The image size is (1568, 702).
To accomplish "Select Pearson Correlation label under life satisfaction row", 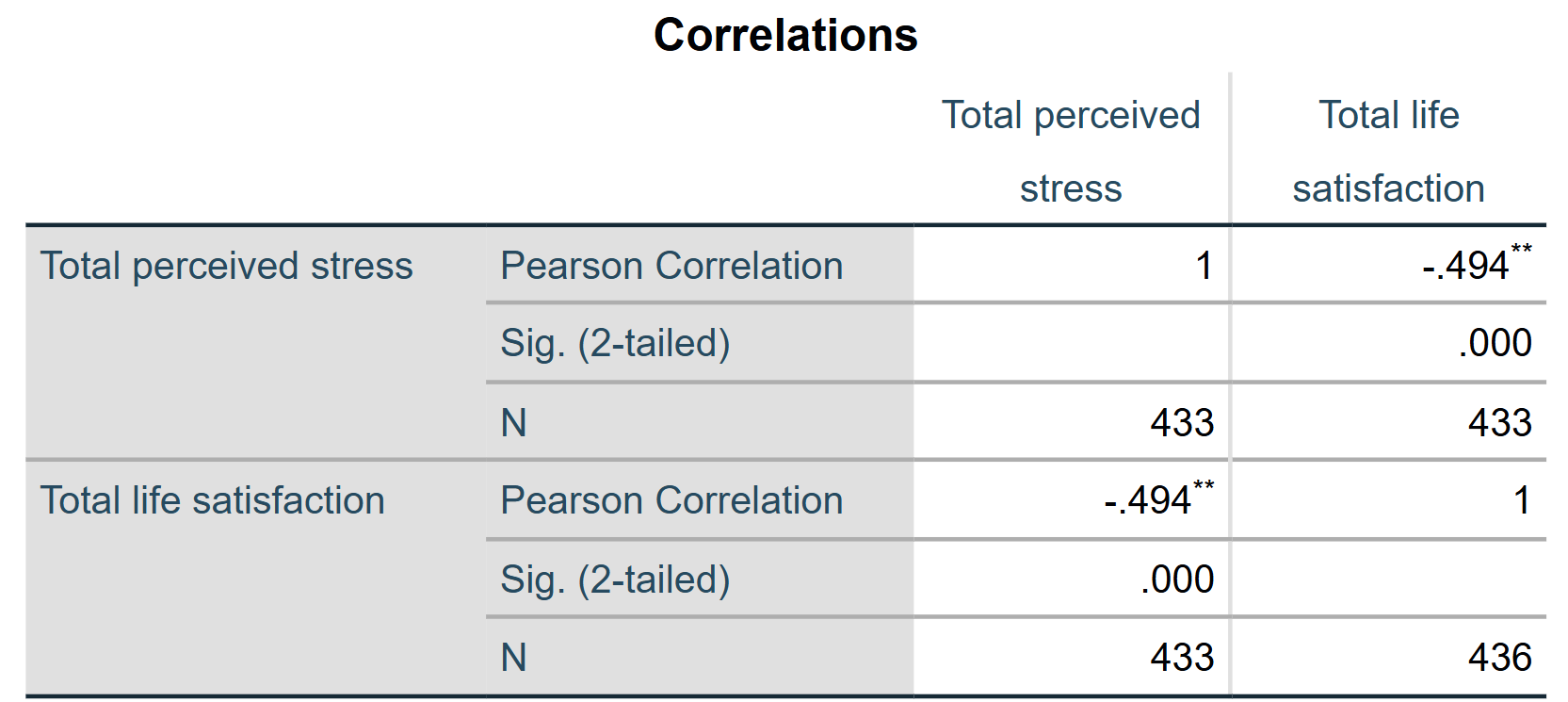I will (x=671, y=500).
